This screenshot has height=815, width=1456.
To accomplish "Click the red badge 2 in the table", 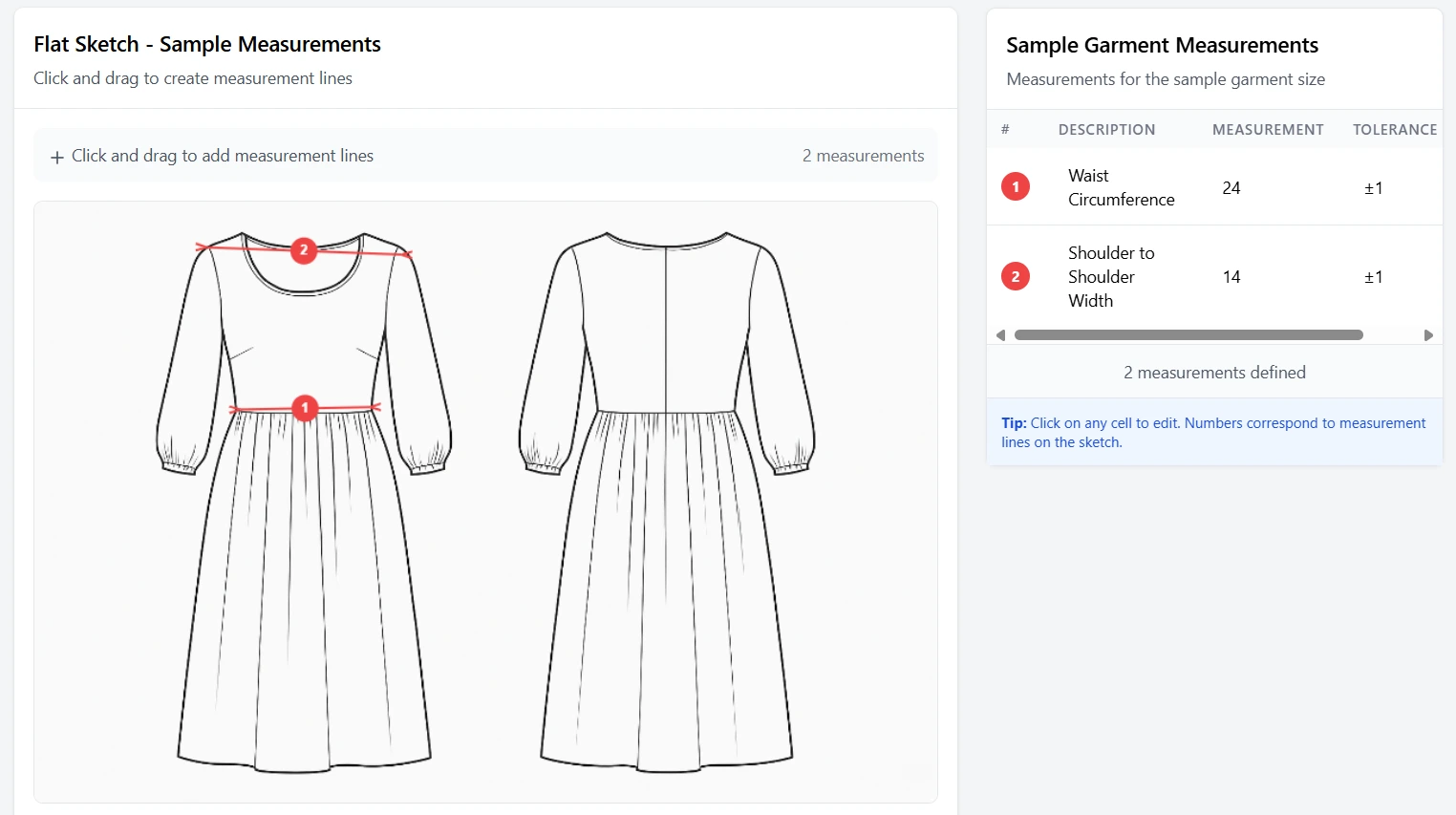I will (x=1015, y=277).
